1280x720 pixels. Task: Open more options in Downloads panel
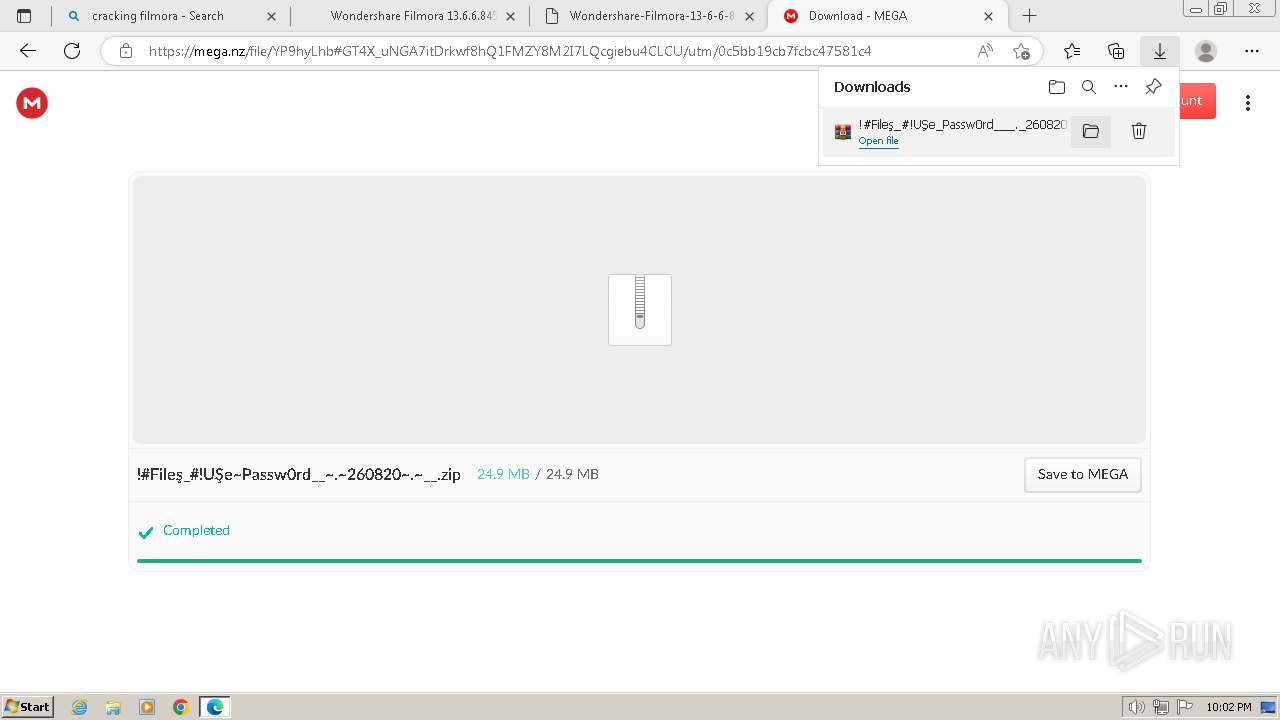pyautogui.click(x=1121, y=87)
